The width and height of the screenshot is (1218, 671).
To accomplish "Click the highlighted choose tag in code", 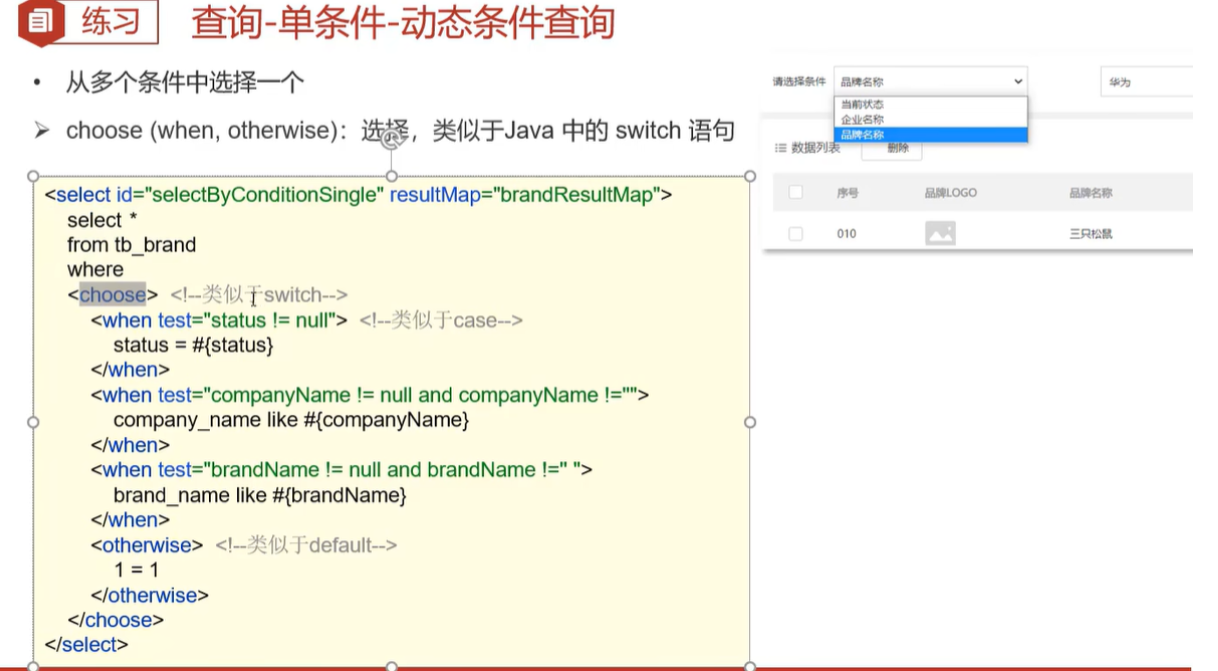I will (112, 295).
